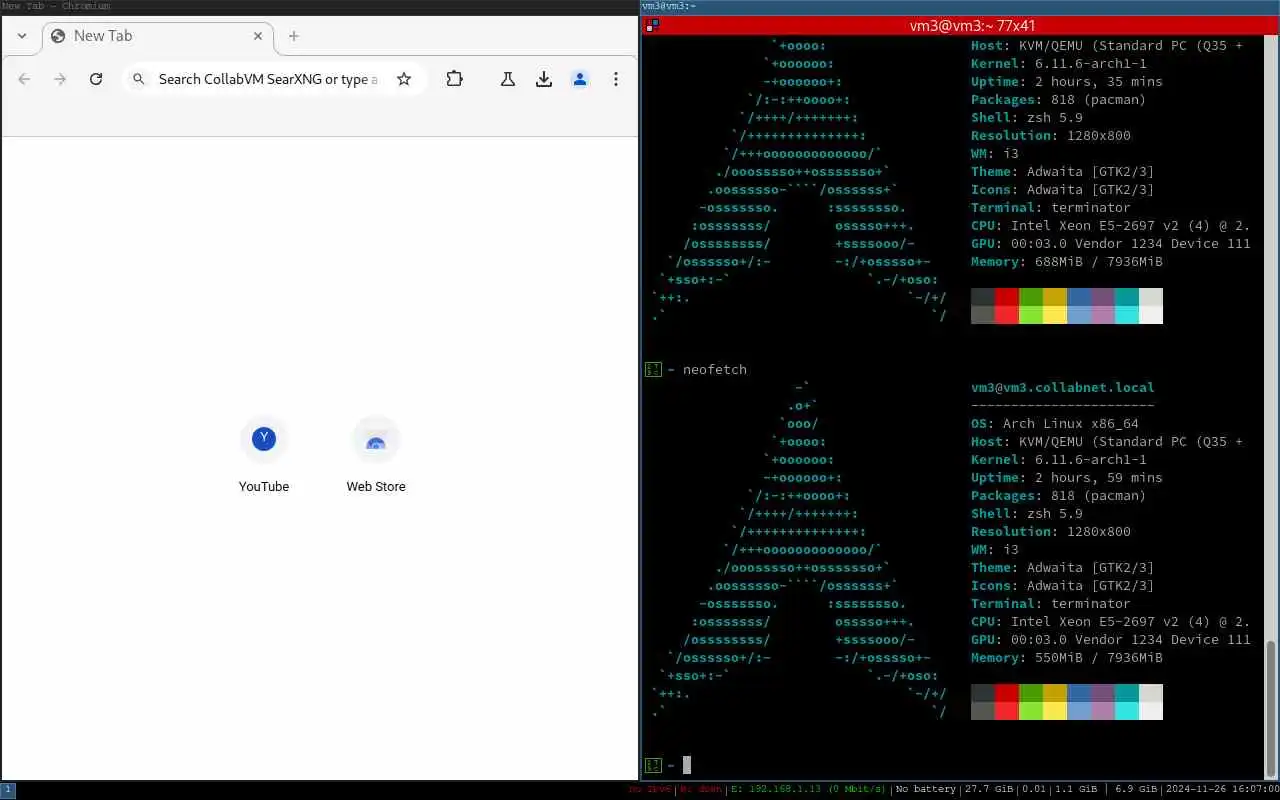Click the terminal cursor at the empty prompt
Image resolution: width=1280 pixels, height=800 pixels.
click(x=687, y=765)
